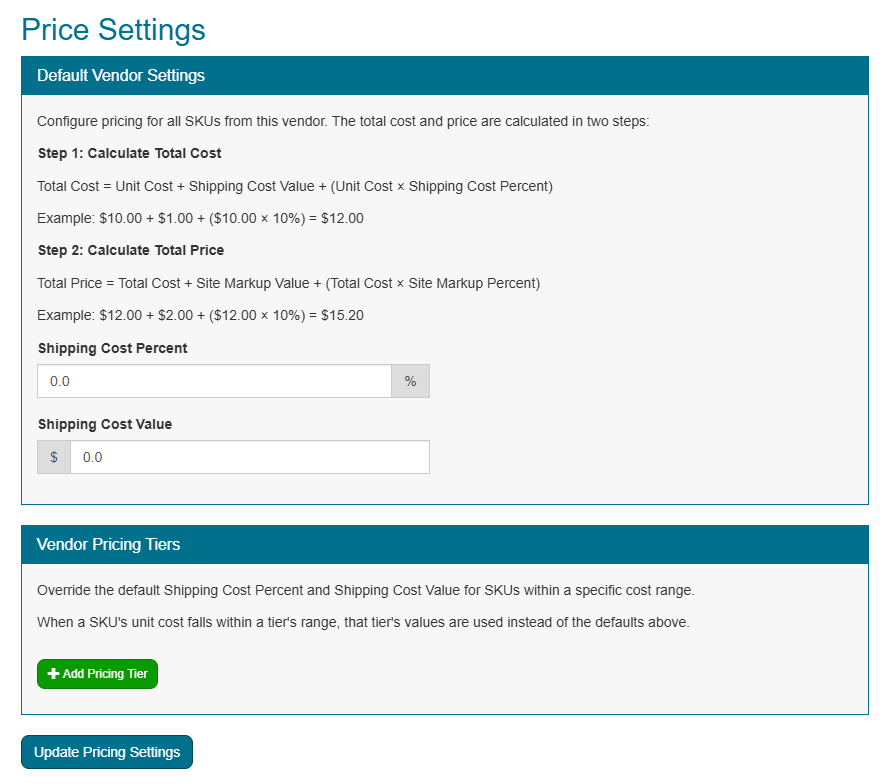Click the dollar sign addon

pyautogui.click(x=54, y=457)
